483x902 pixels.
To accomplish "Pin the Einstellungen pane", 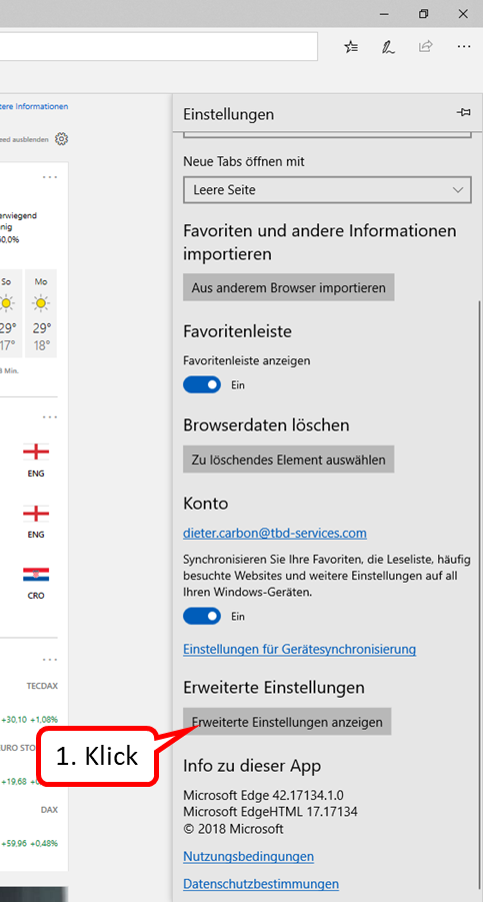I will [463, 113].
